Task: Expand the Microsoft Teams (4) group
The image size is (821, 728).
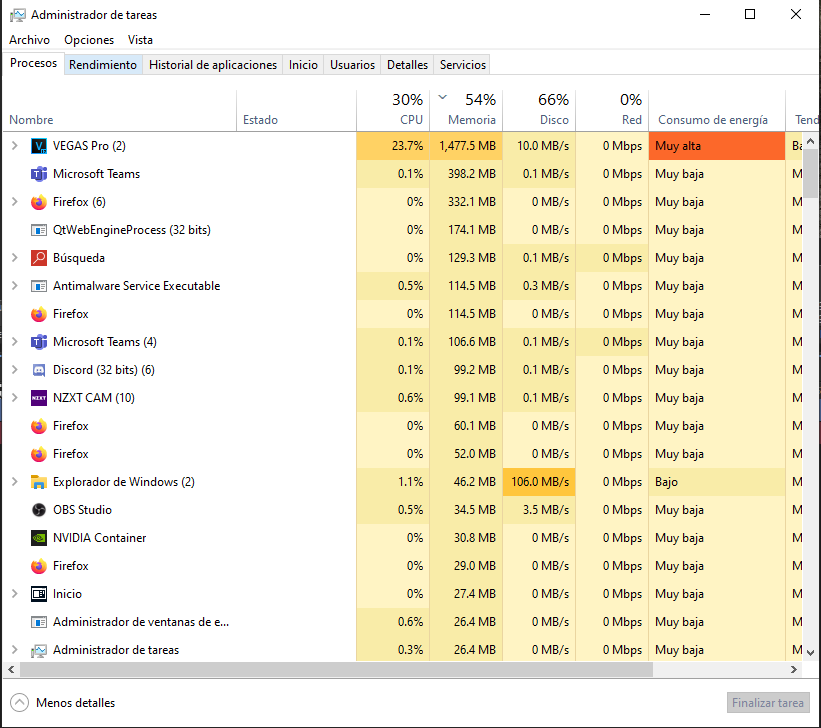Action: [15, 341]
